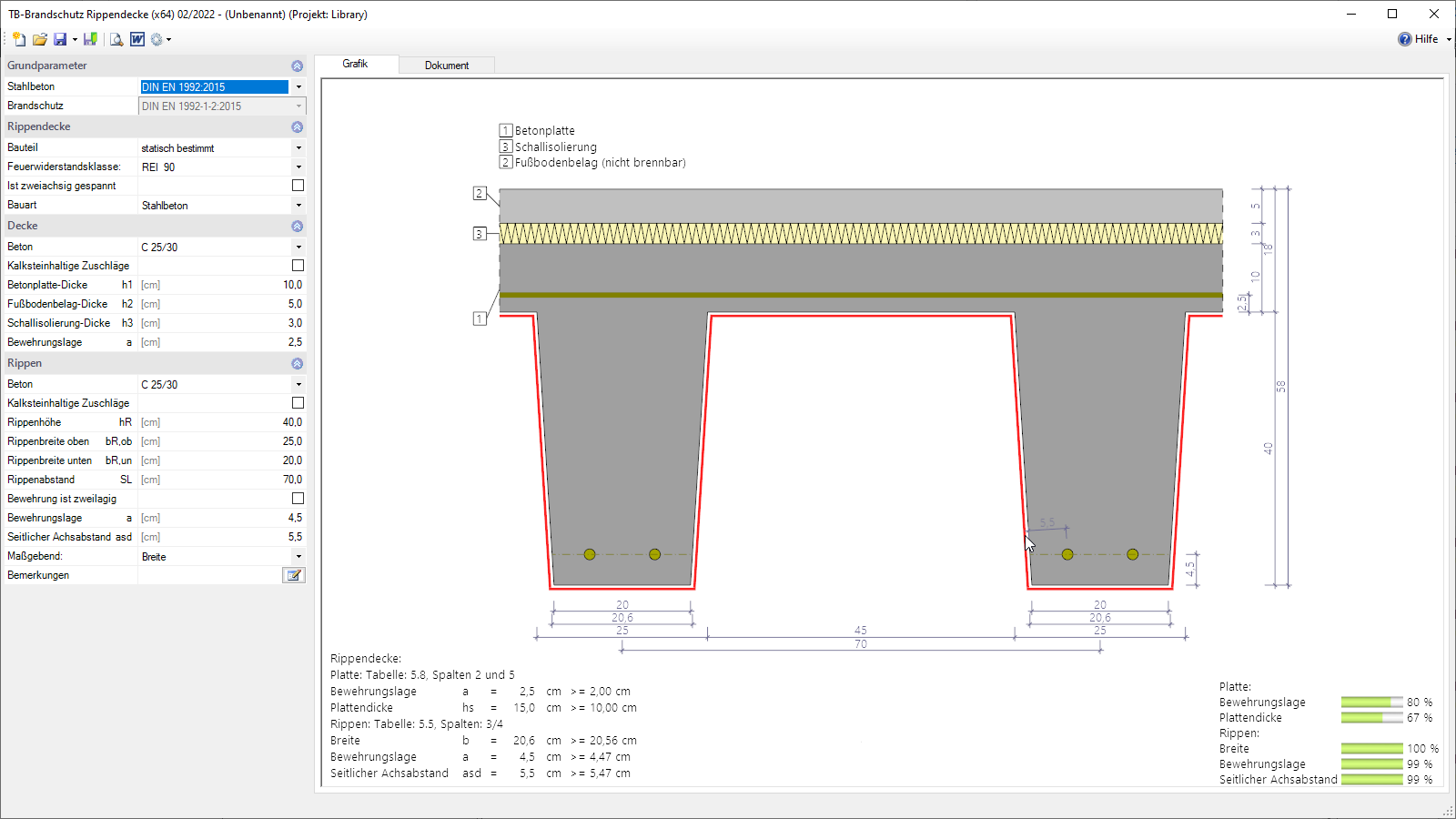This screenshot has height=819, width=1456.
Task: Click the 45 clear spacing dimension
Action: tap(861, 630)
